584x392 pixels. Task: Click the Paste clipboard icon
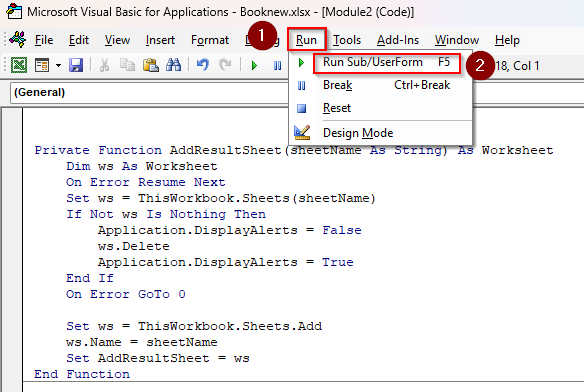(x=150, y=66)
